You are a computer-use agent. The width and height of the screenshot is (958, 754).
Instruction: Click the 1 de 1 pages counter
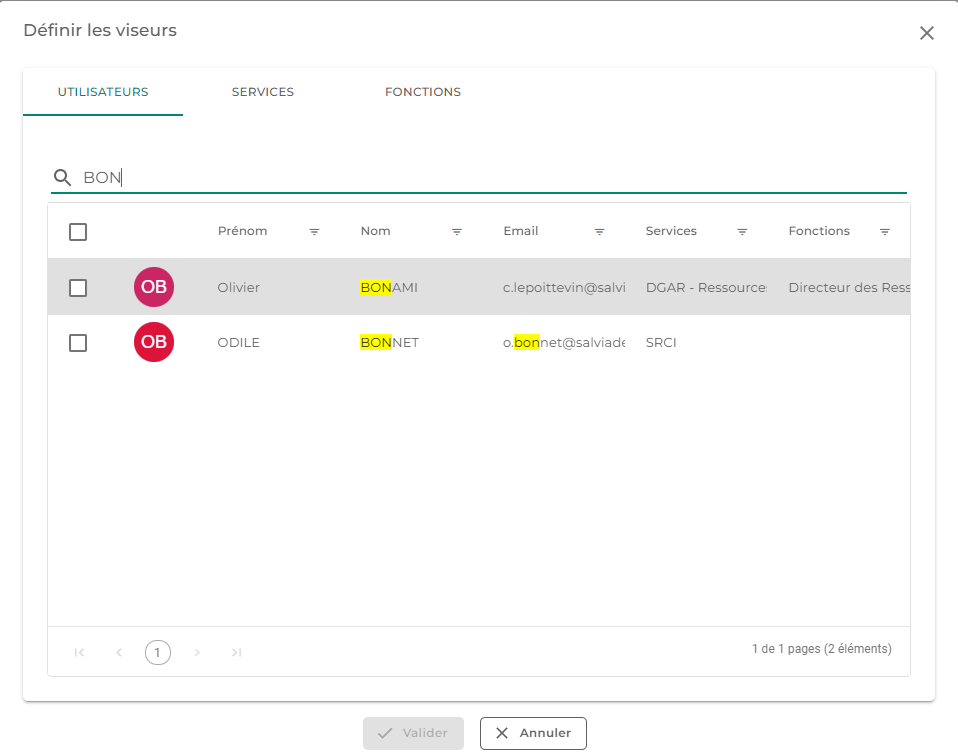[821, 649]
